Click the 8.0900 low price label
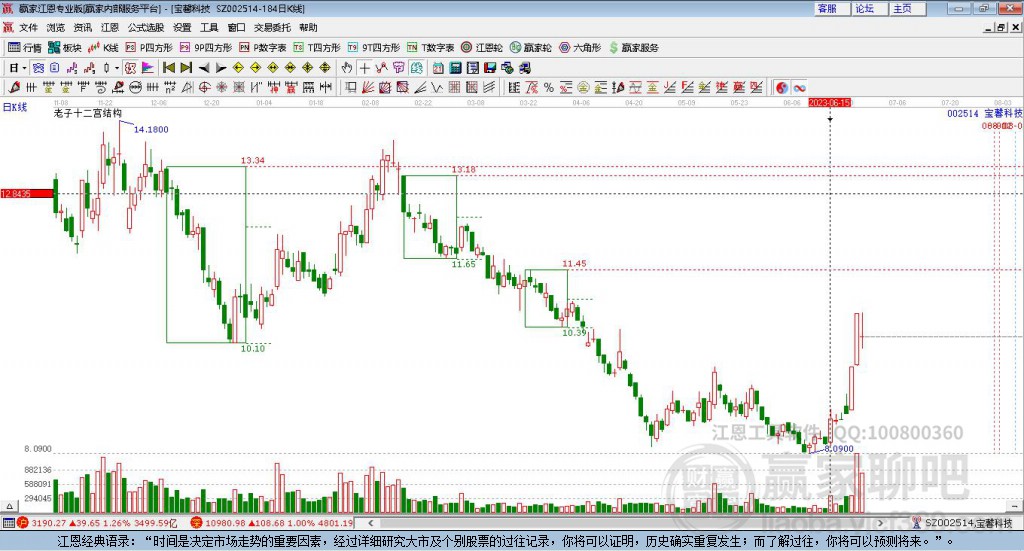The image size is (1024, 551). coord(839,449)
